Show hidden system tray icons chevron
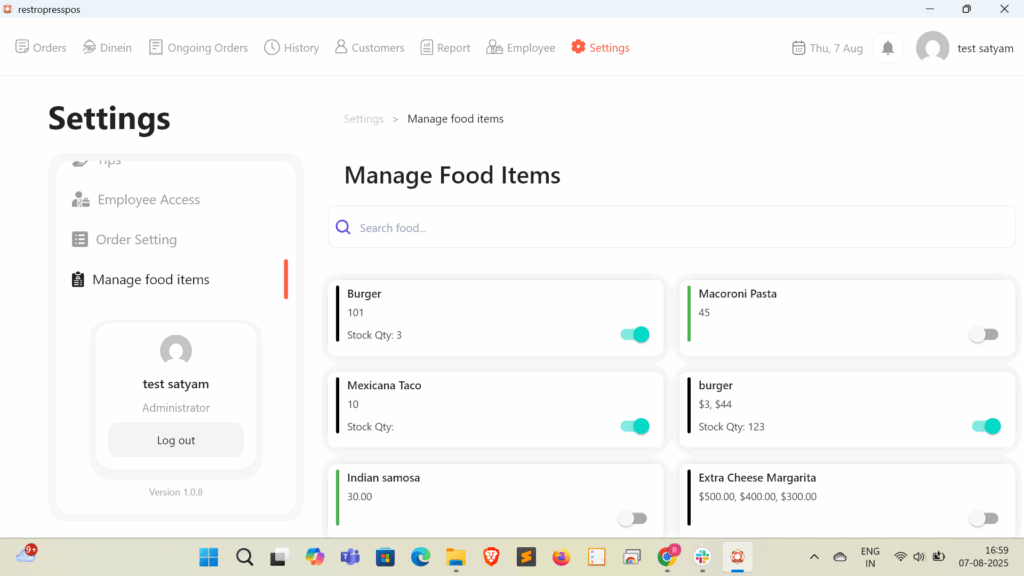Screen dimensions: 1024x576 coord(814,557)
